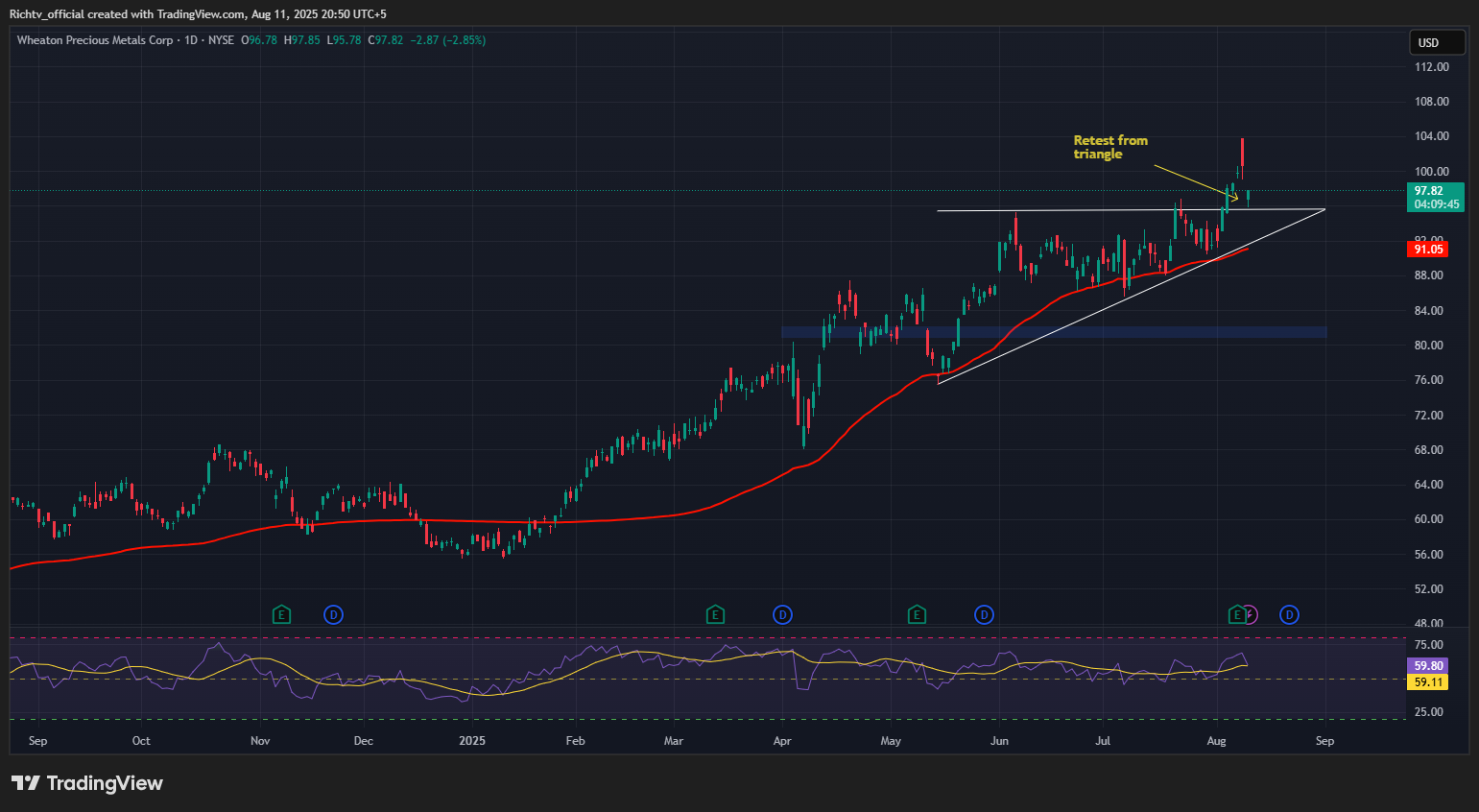Image resolution: width=1479 pixels, height=812 pixels.
Task: Select the dividend D marker before September
Action: coord(1289,614)
